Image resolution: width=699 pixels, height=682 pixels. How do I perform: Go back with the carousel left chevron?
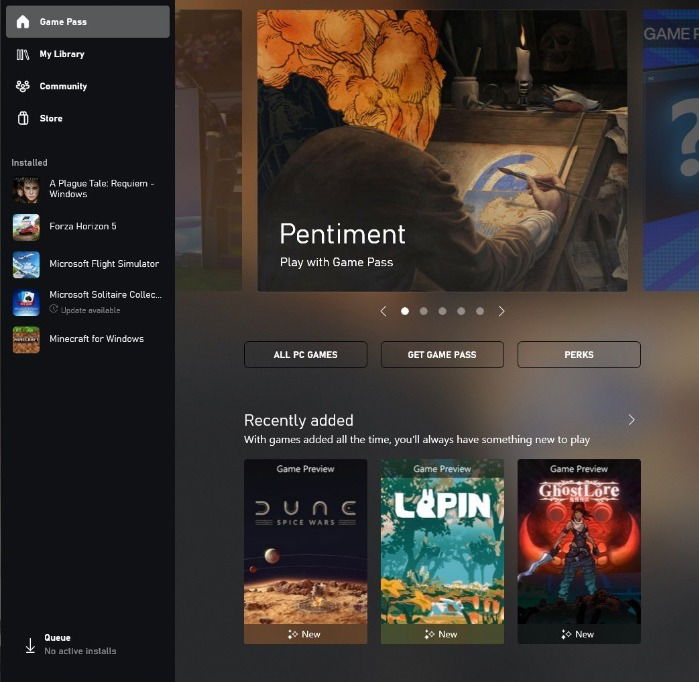[x=383, y=311]
